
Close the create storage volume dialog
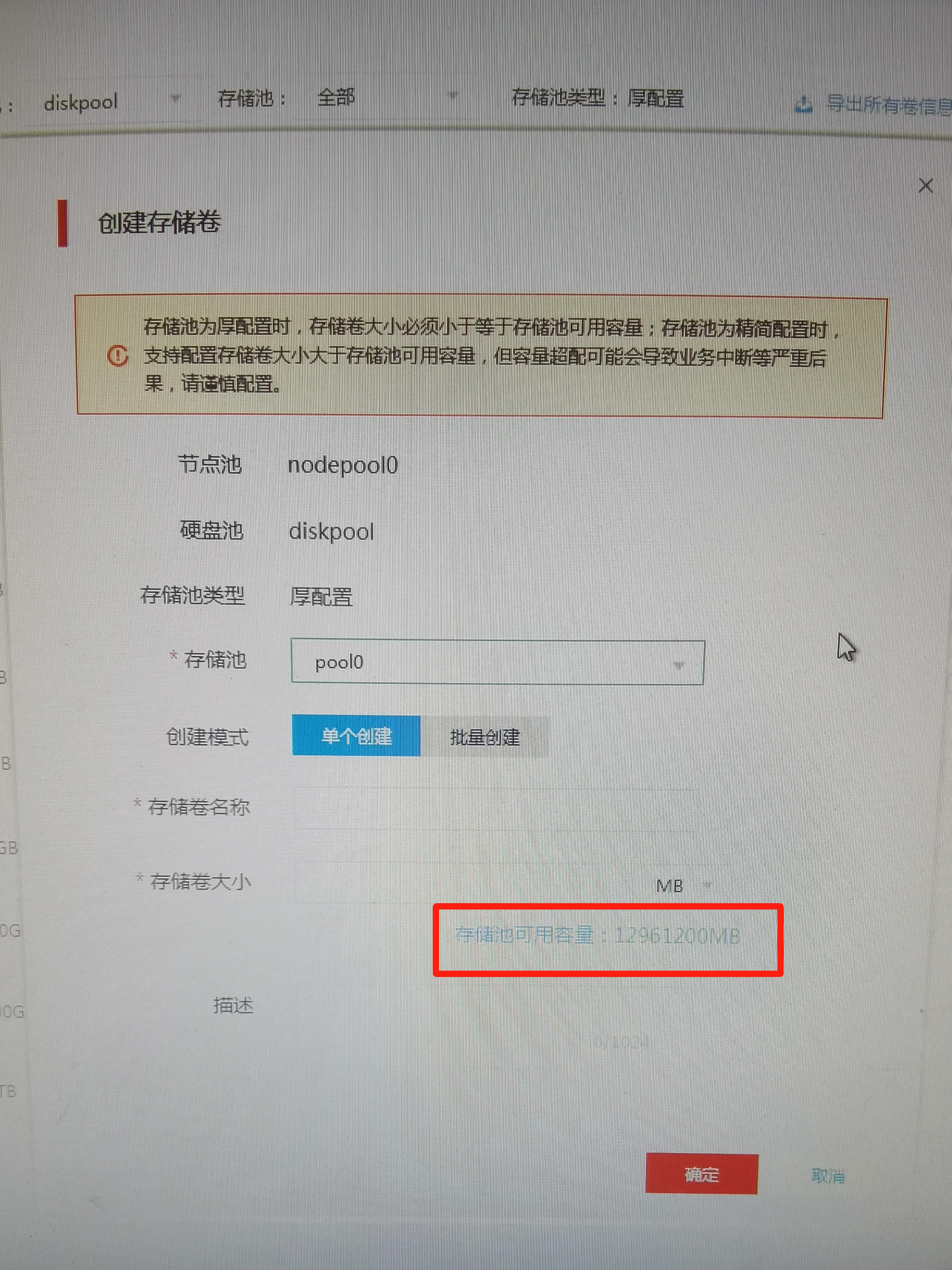(x=925, y=185)
